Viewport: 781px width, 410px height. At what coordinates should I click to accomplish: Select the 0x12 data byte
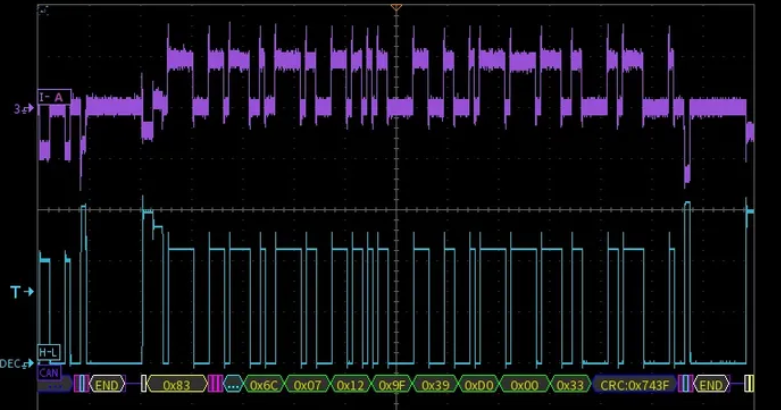(350, 384)
